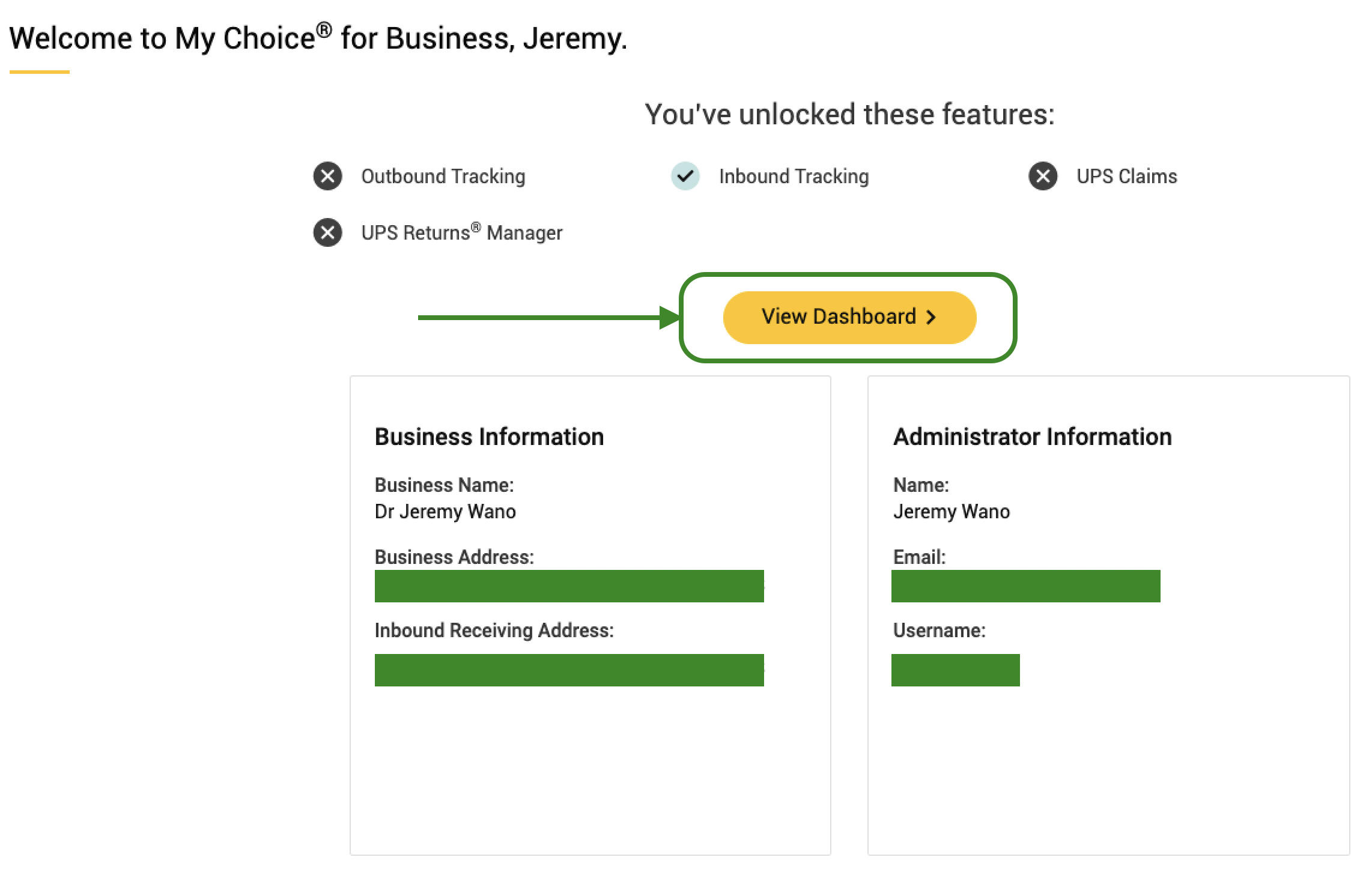The width and height of the screenshot is (1372, 872).
Task: Select the Outbound Tracking label
Action: coord(443,177)
